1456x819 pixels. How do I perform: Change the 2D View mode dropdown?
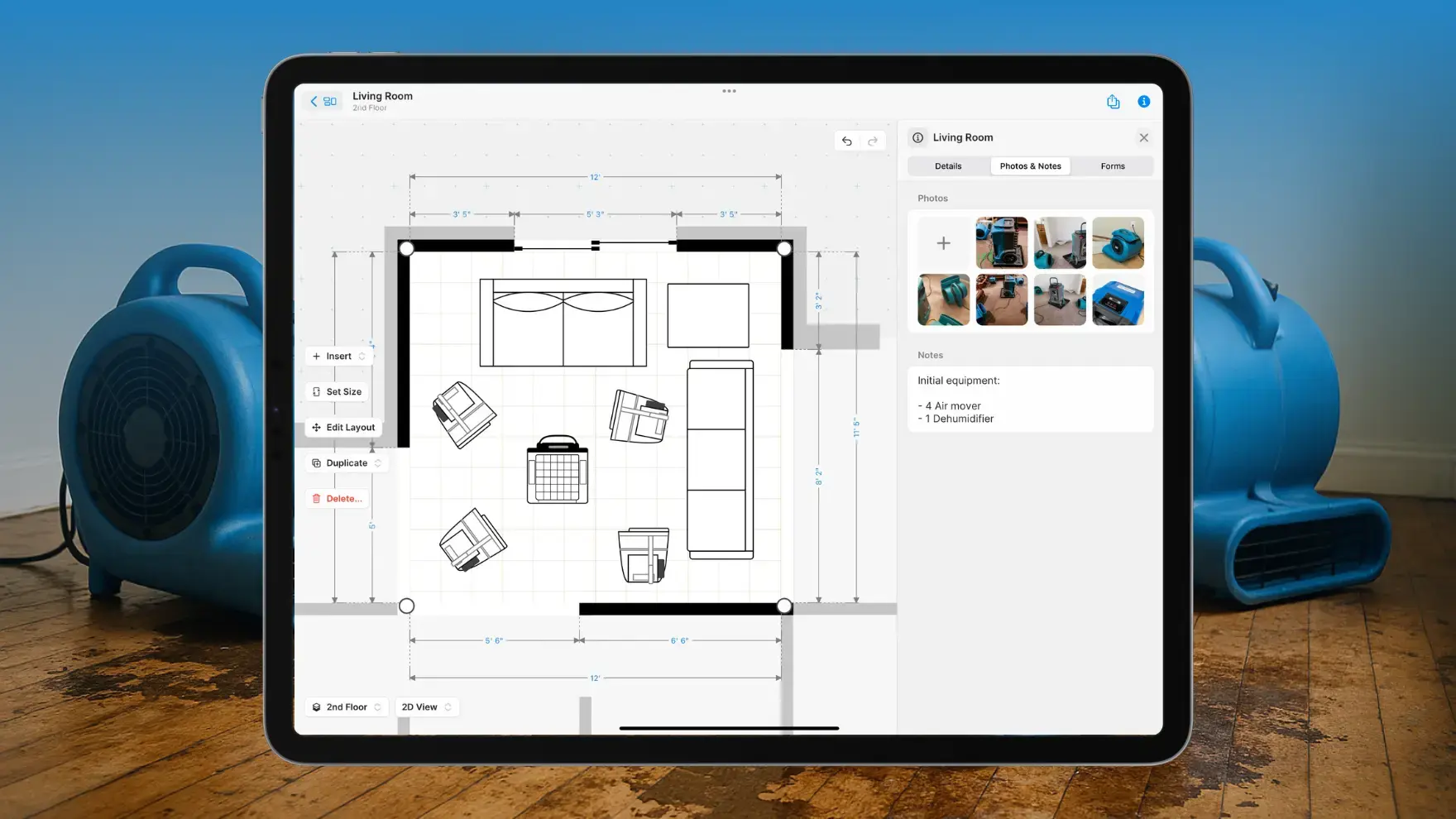click(426, 707)
